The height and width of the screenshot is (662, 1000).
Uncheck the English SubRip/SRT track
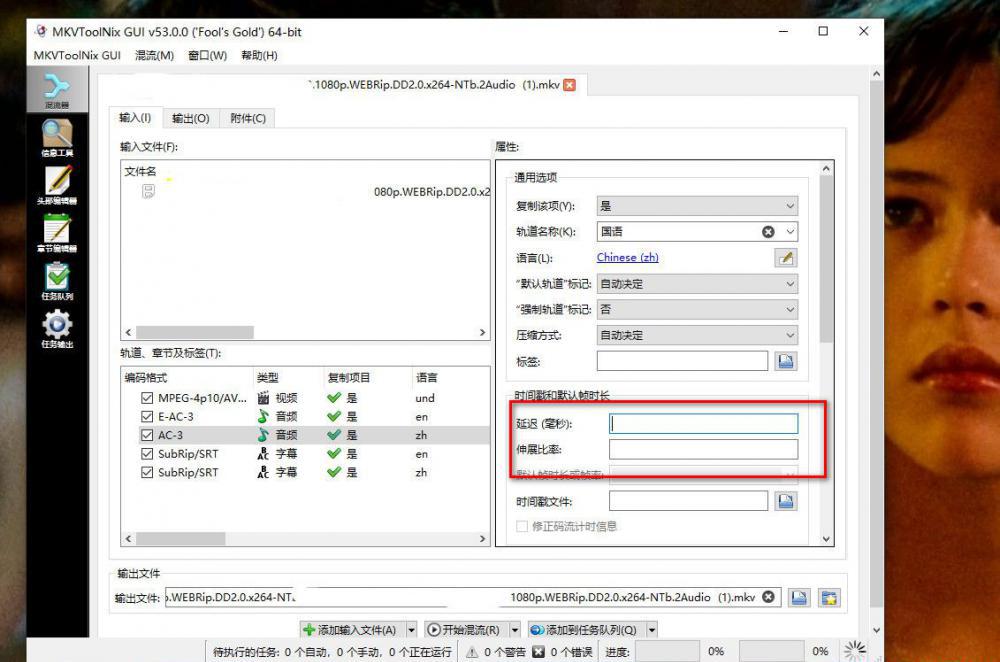[x=147, y=453]
